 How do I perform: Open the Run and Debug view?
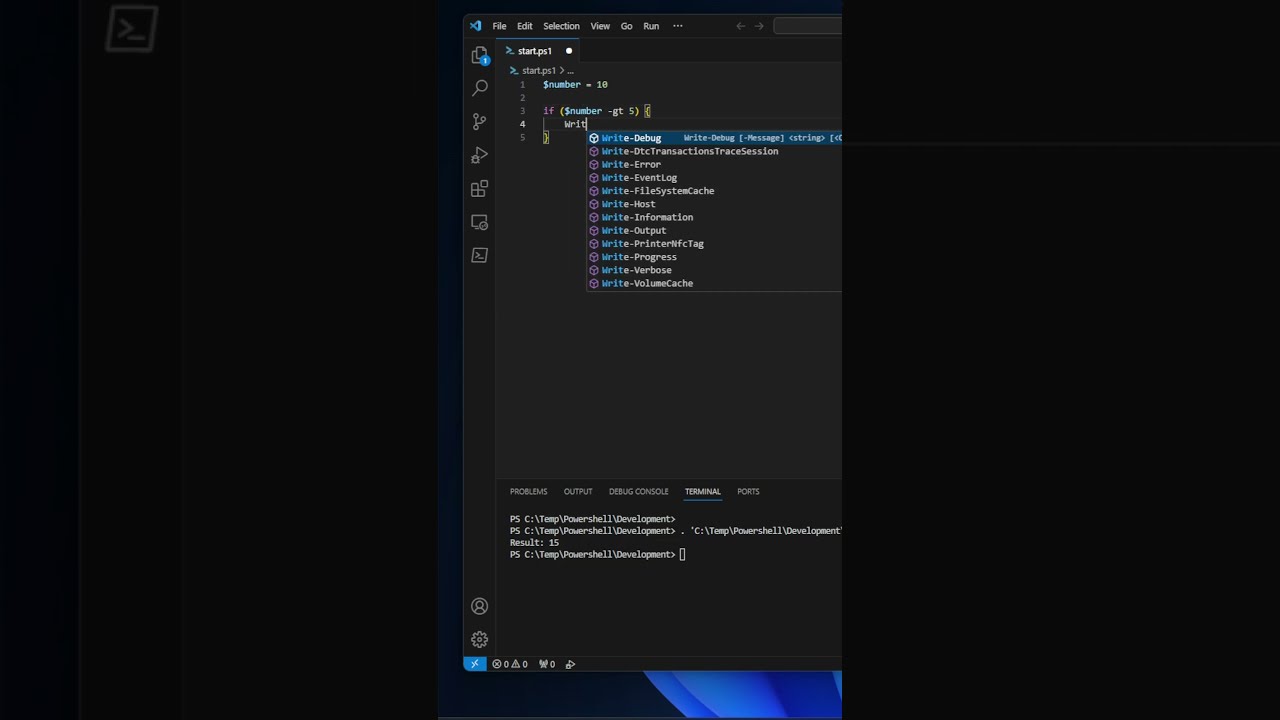click(x=480, y=156)
